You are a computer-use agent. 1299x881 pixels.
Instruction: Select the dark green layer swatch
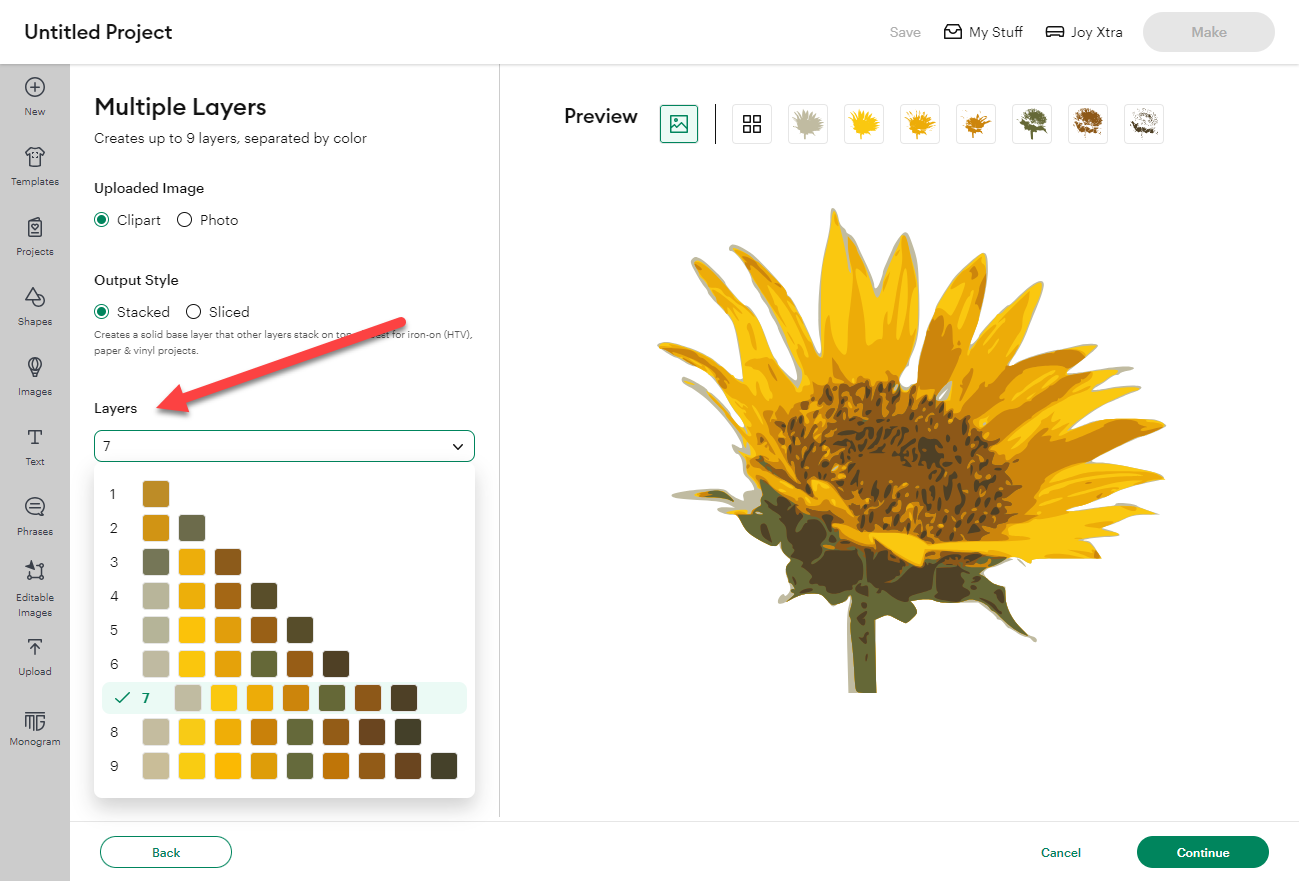click(332, 698)
